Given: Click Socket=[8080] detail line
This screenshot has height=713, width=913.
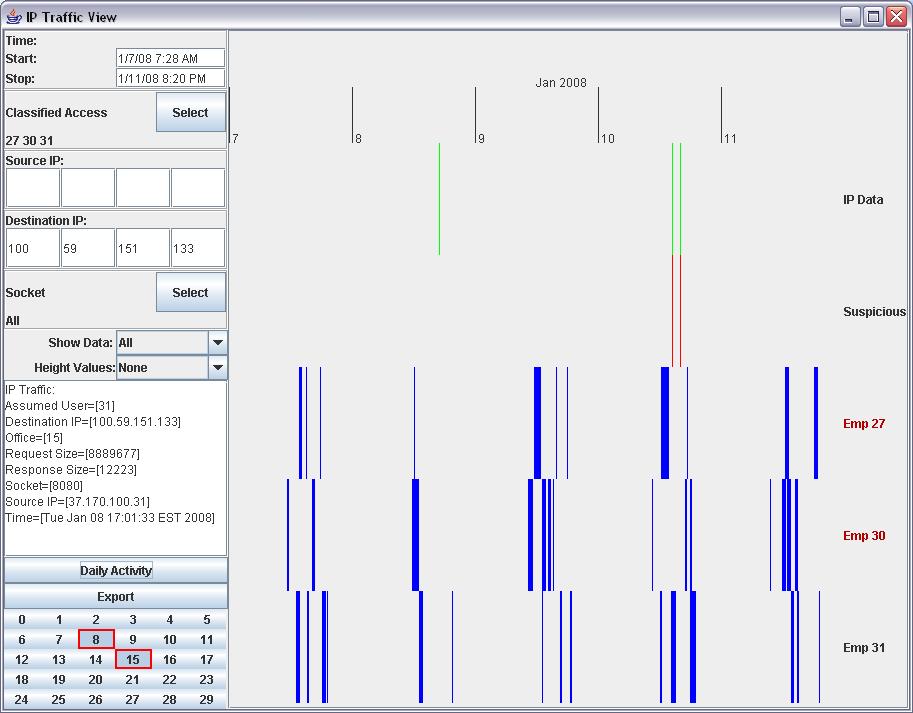Looking at the screenshot, I should tap(44, 485).
